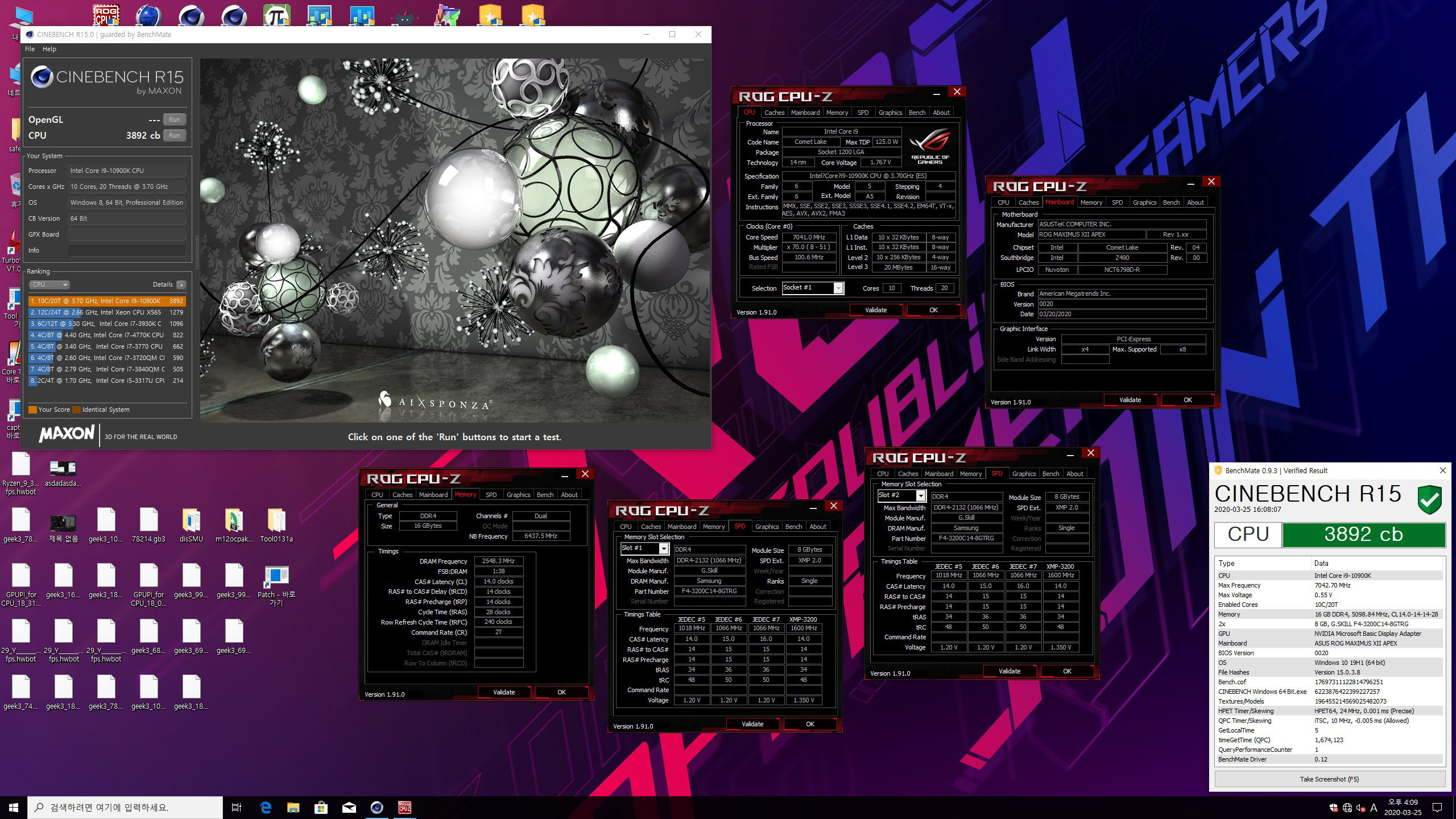The image size is (1456, 819).
Task: Open Slot #2 memory slot dropdown
Action: [920, 495]
